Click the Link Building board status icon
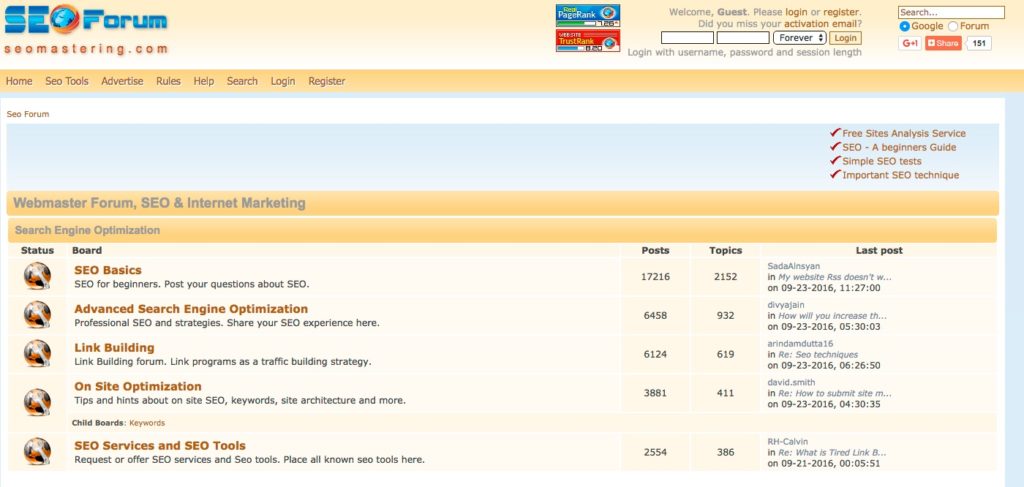This screenshot has height=487, width=1024. pyautogui.click(x=38, y=354)
